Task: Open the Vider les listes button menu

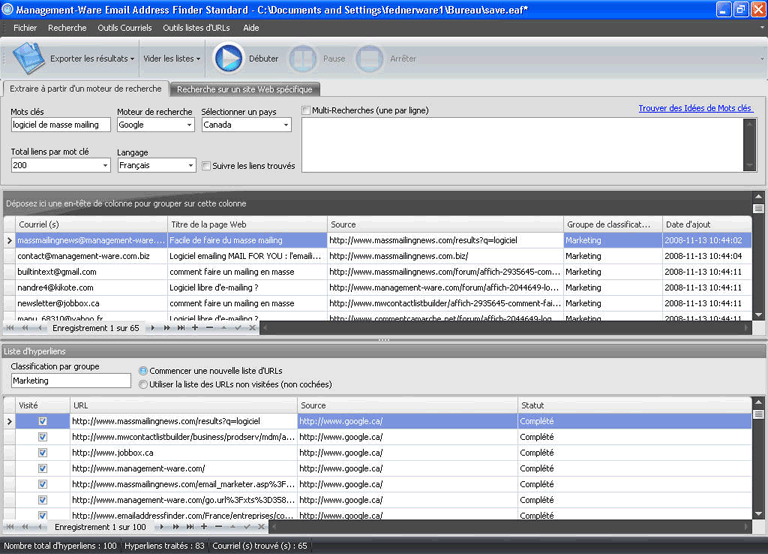Action: point(172,59)
